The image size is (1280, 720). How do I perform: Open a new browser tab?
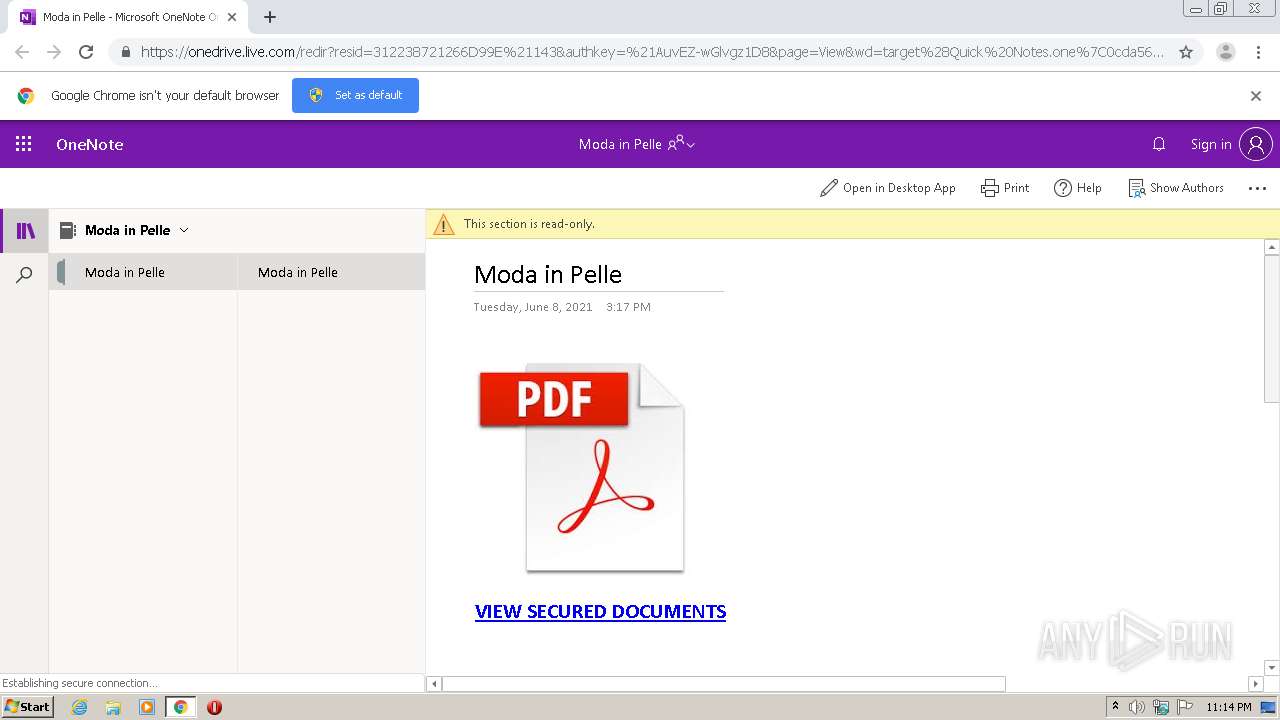tap(270, 17)
